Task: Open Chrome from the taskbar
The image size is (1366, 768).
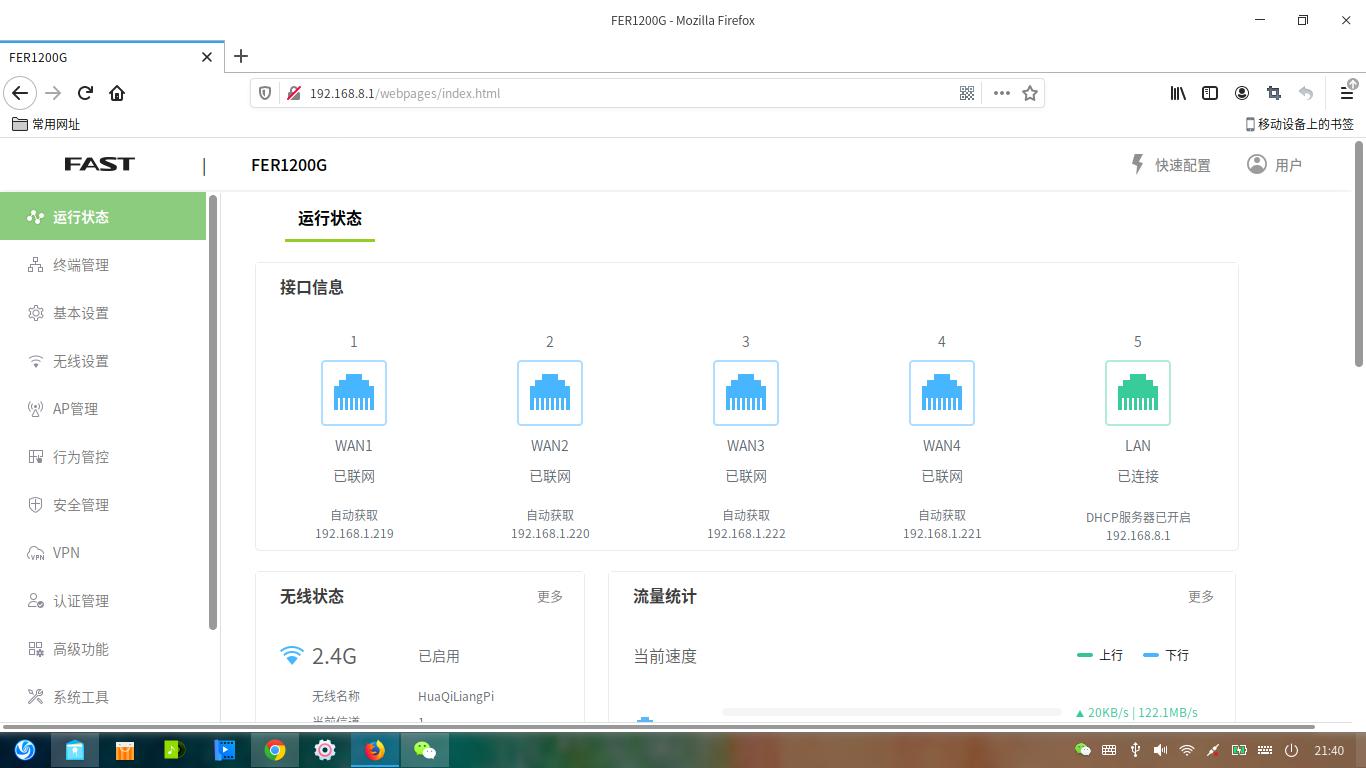Action: point(275,750)
